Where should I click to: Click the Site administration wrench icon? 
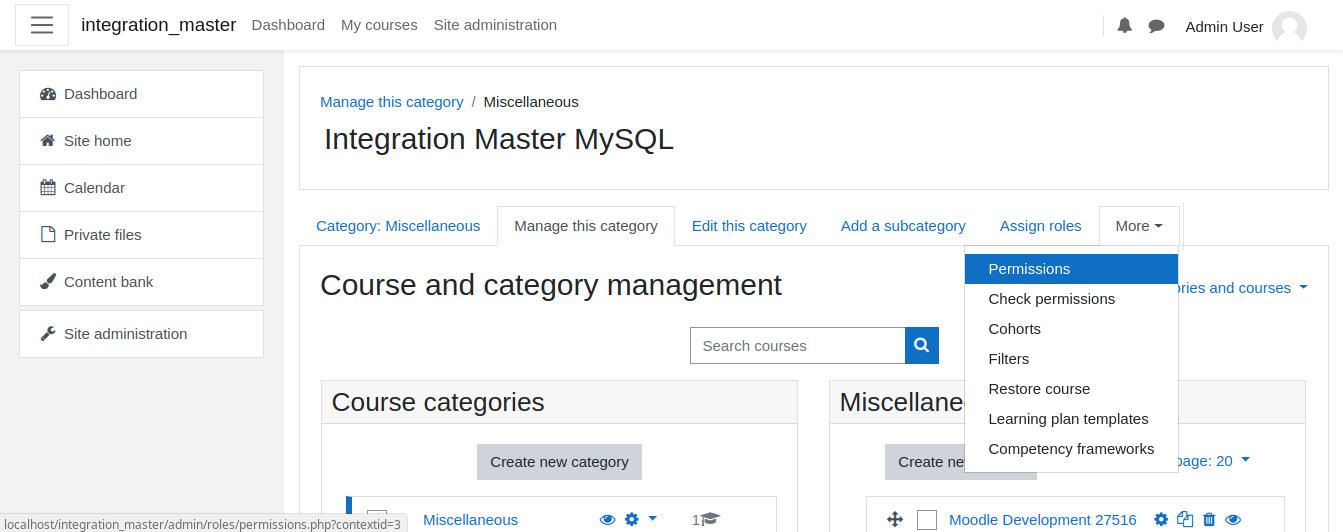pos(48,334)
